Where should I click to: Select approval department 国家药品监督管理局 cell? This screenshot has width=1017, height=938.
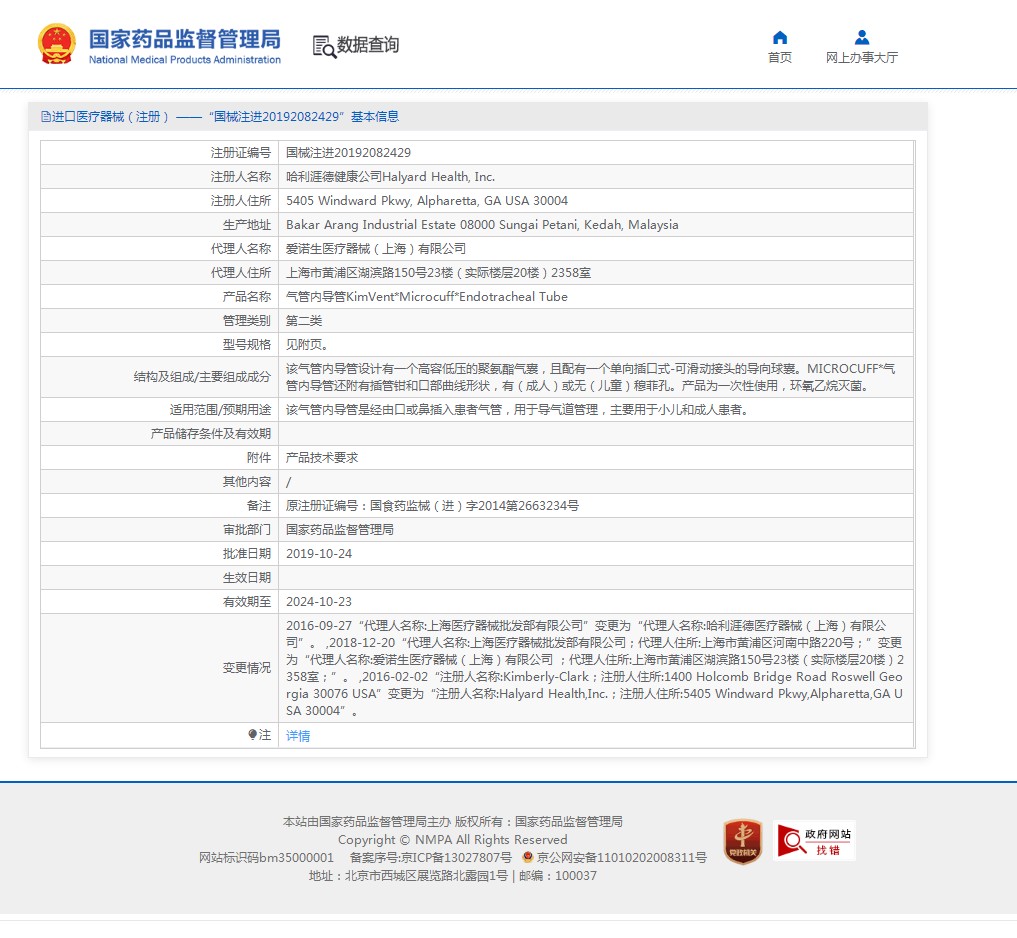coord(596,529)
